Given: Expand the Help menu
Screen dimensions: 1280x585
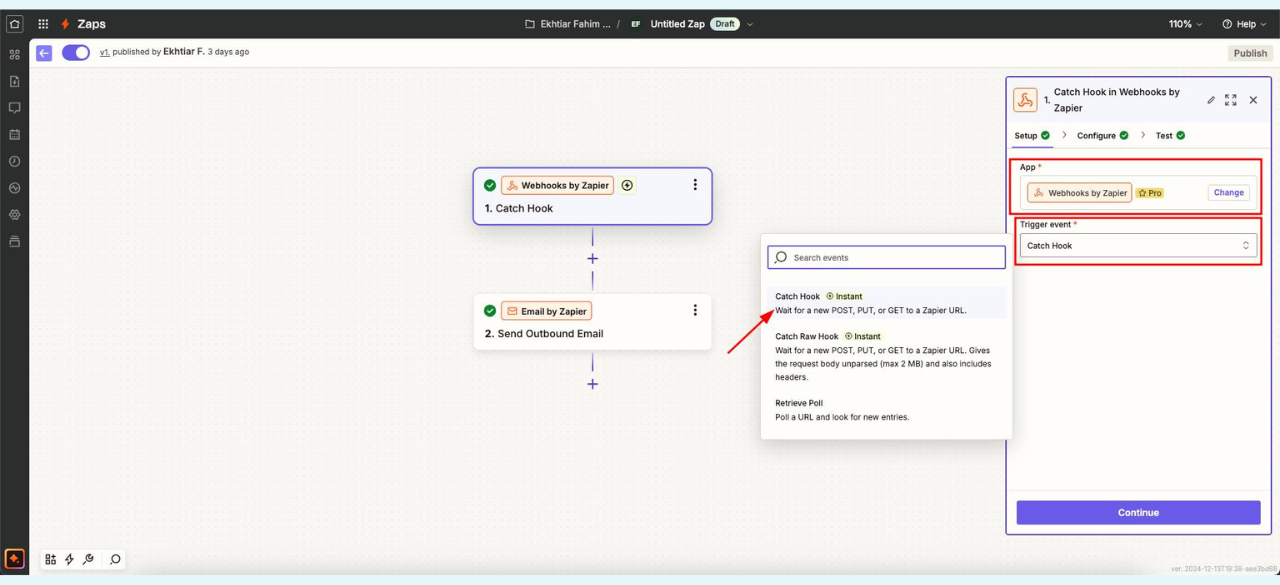Looking at the screenshot, I should (1243, 24).
